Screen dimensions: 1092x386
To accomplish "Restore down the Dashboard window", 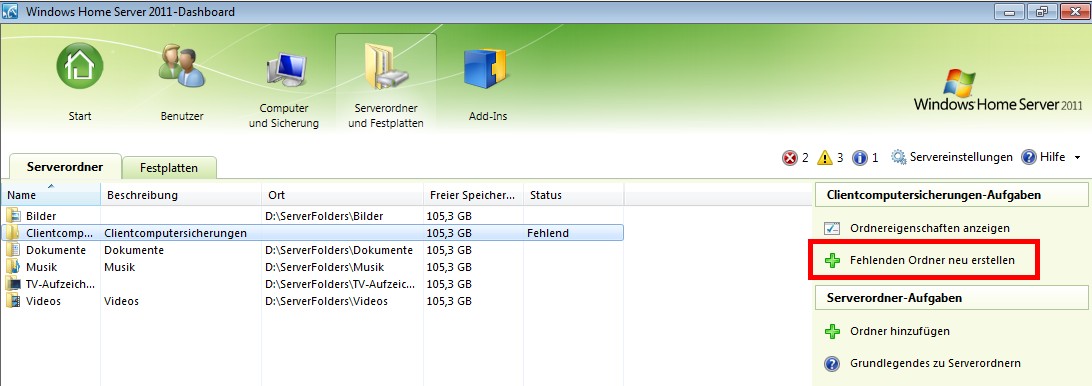I will coord(1042,12).
